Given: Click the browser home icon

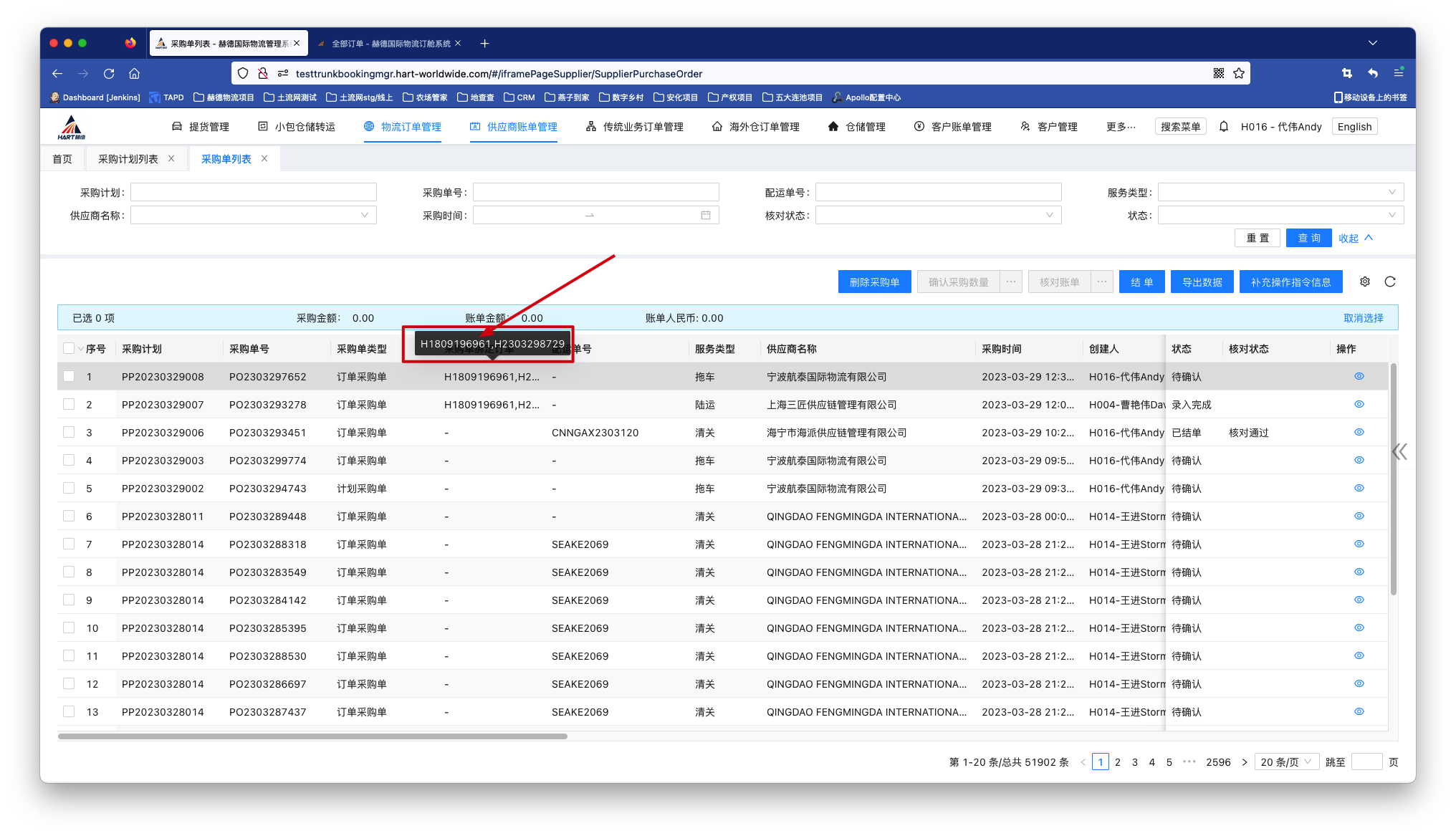Looking at the screenshot, I should coord(134,73).
